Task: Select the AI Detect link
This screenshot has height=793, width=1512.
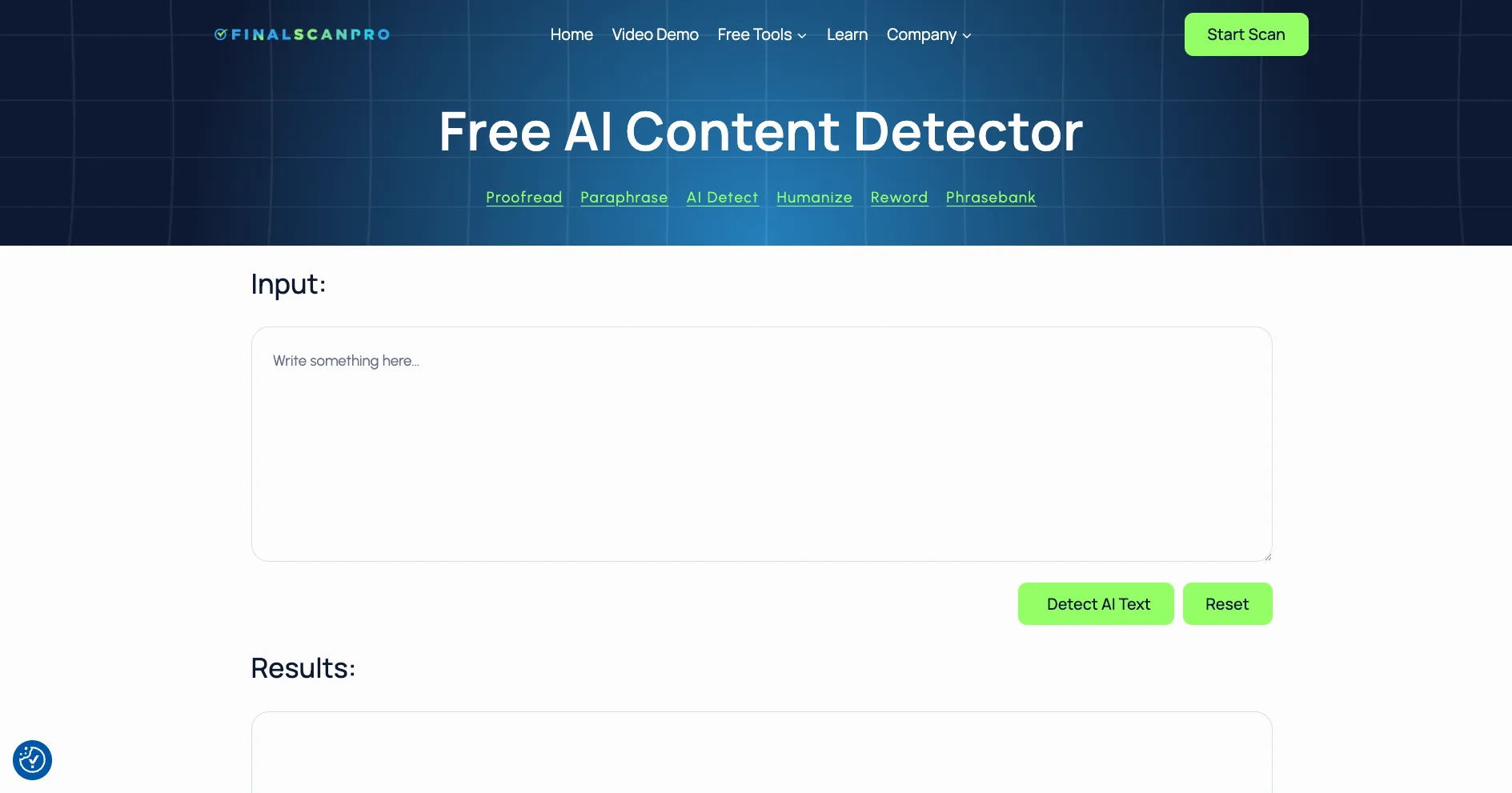Action: click(723, 198)
